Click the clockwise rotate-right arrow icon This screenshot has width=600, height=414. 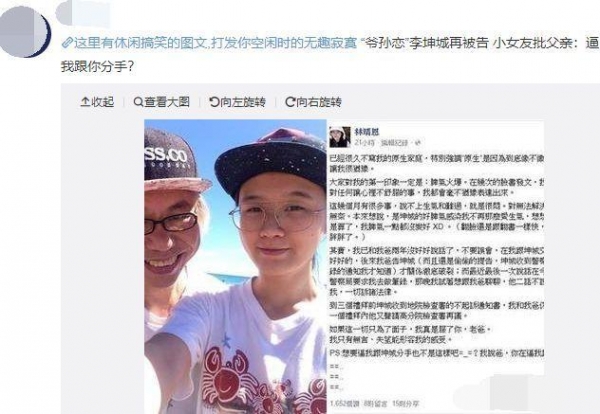tap(290, 102)
